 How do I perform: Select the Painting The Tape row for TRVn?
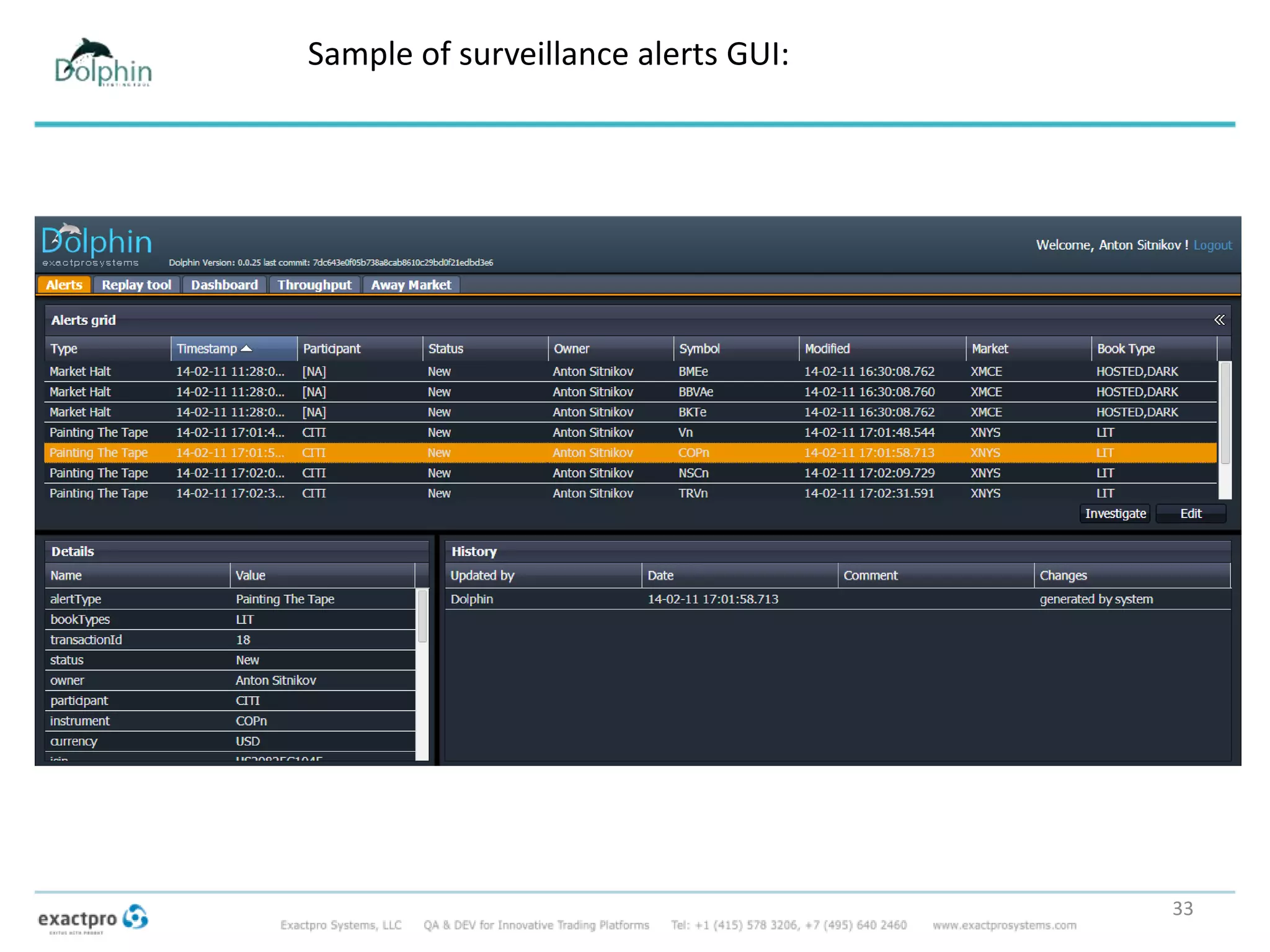tap(631, 493)
